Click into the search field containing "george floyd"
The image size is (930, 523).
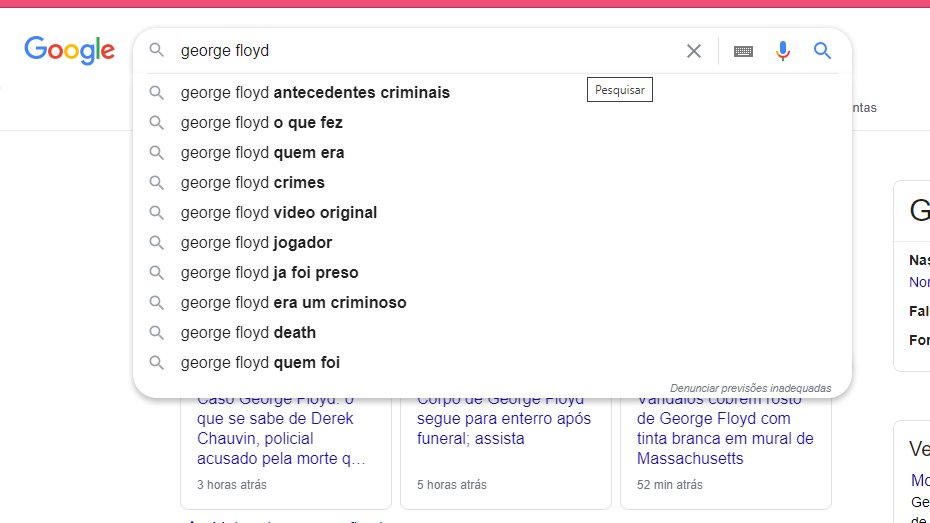pos(427,51)
